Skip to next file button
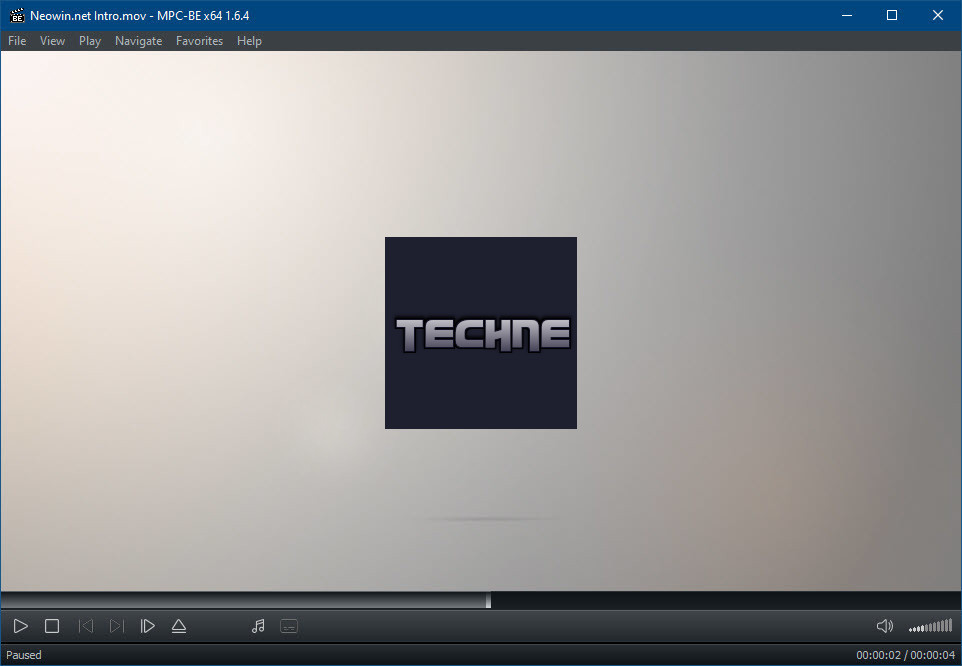The image size is (962, 666). pos(116,626)
